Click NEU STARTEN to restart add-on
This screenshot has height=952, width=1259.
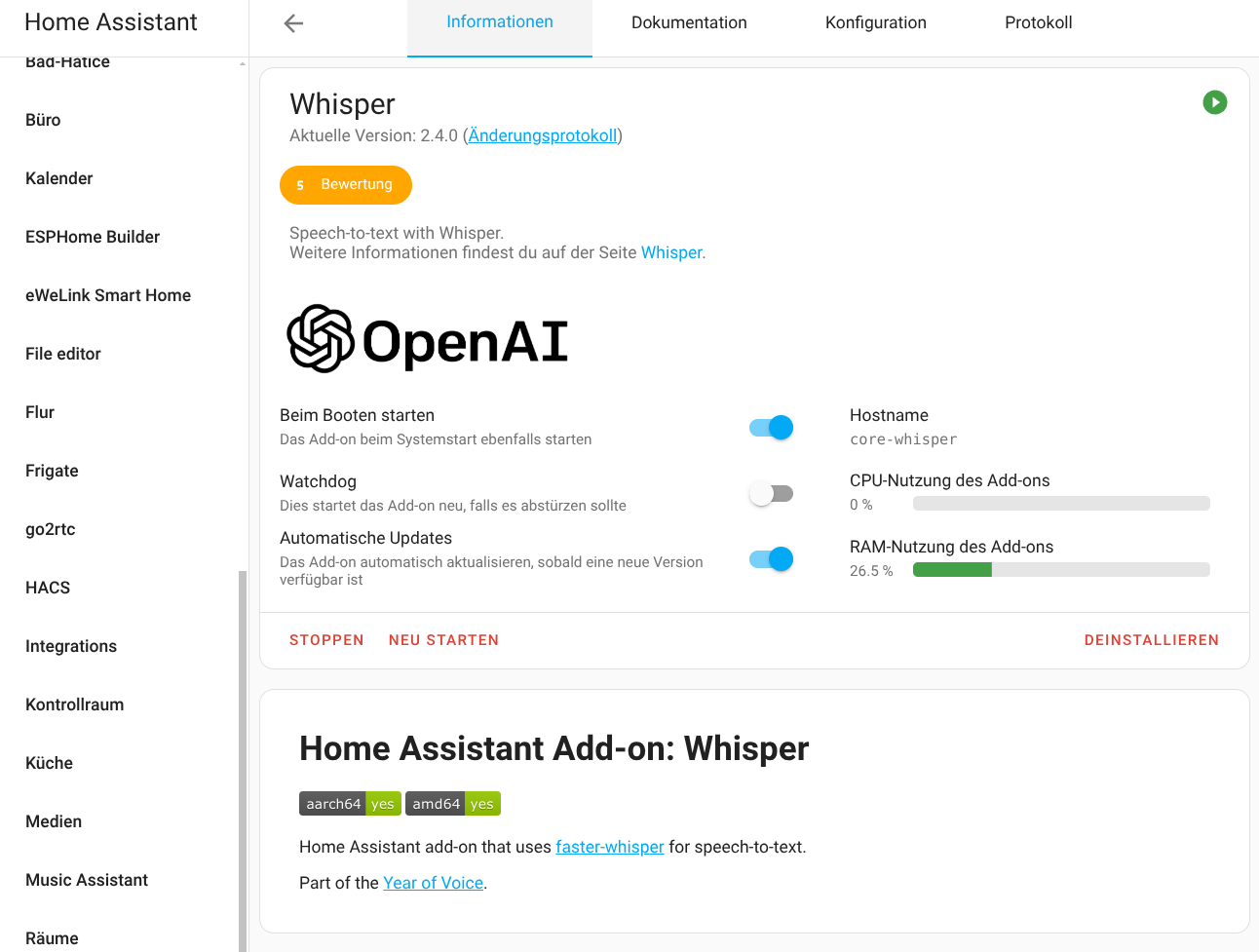click(443, 640)
